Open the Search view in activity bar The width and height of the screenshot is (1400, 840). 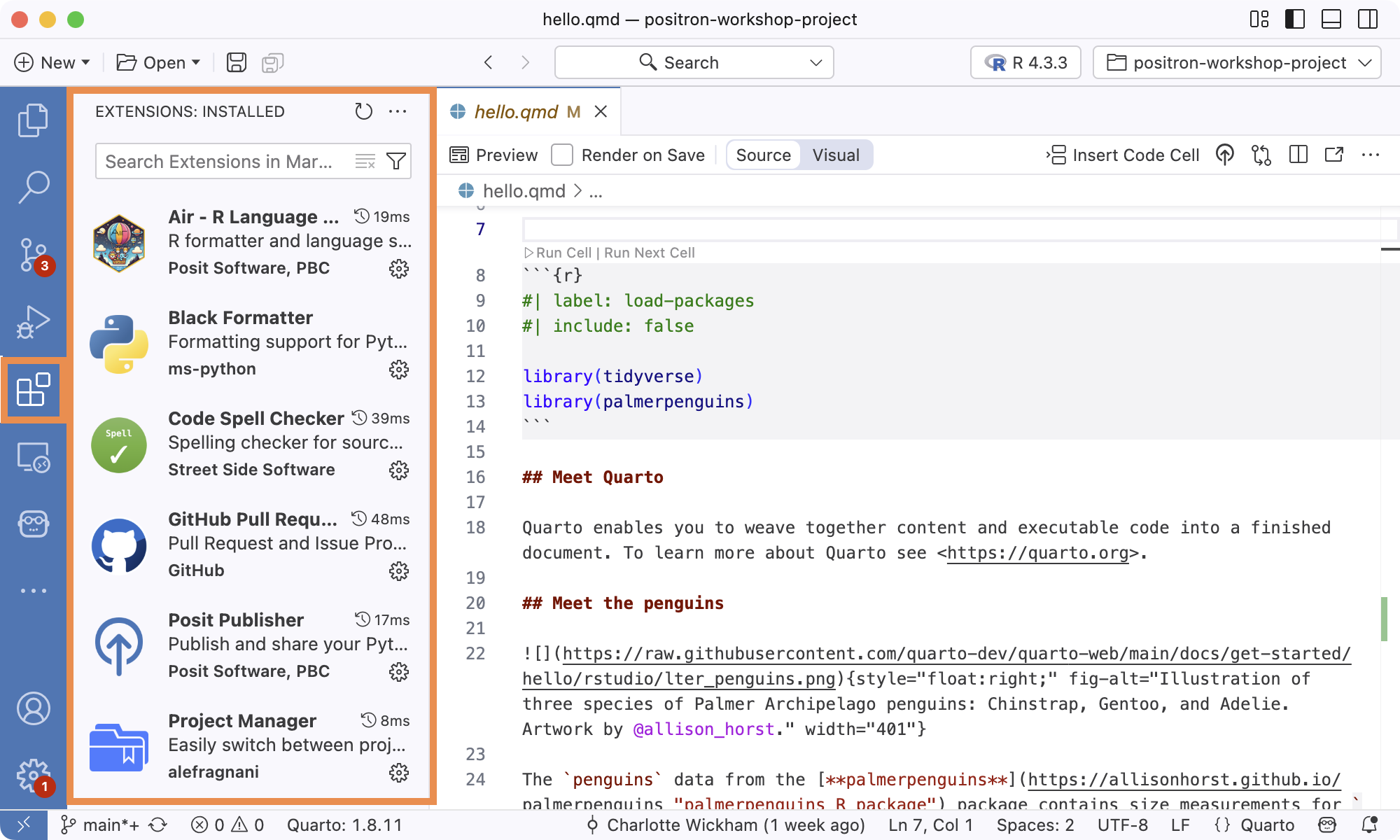point(33,188)
